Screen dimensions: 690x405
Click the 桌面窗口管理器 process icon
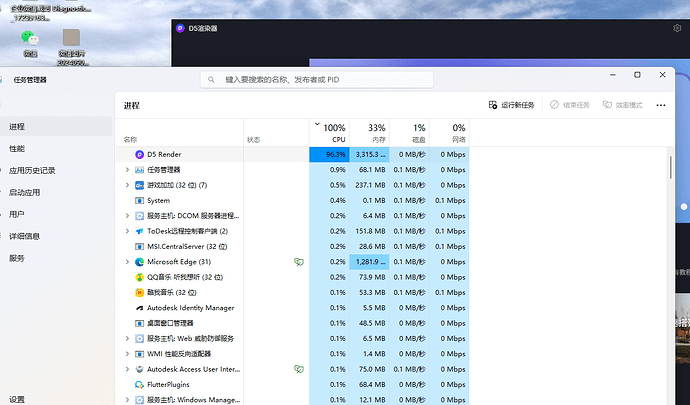[139, 323]
